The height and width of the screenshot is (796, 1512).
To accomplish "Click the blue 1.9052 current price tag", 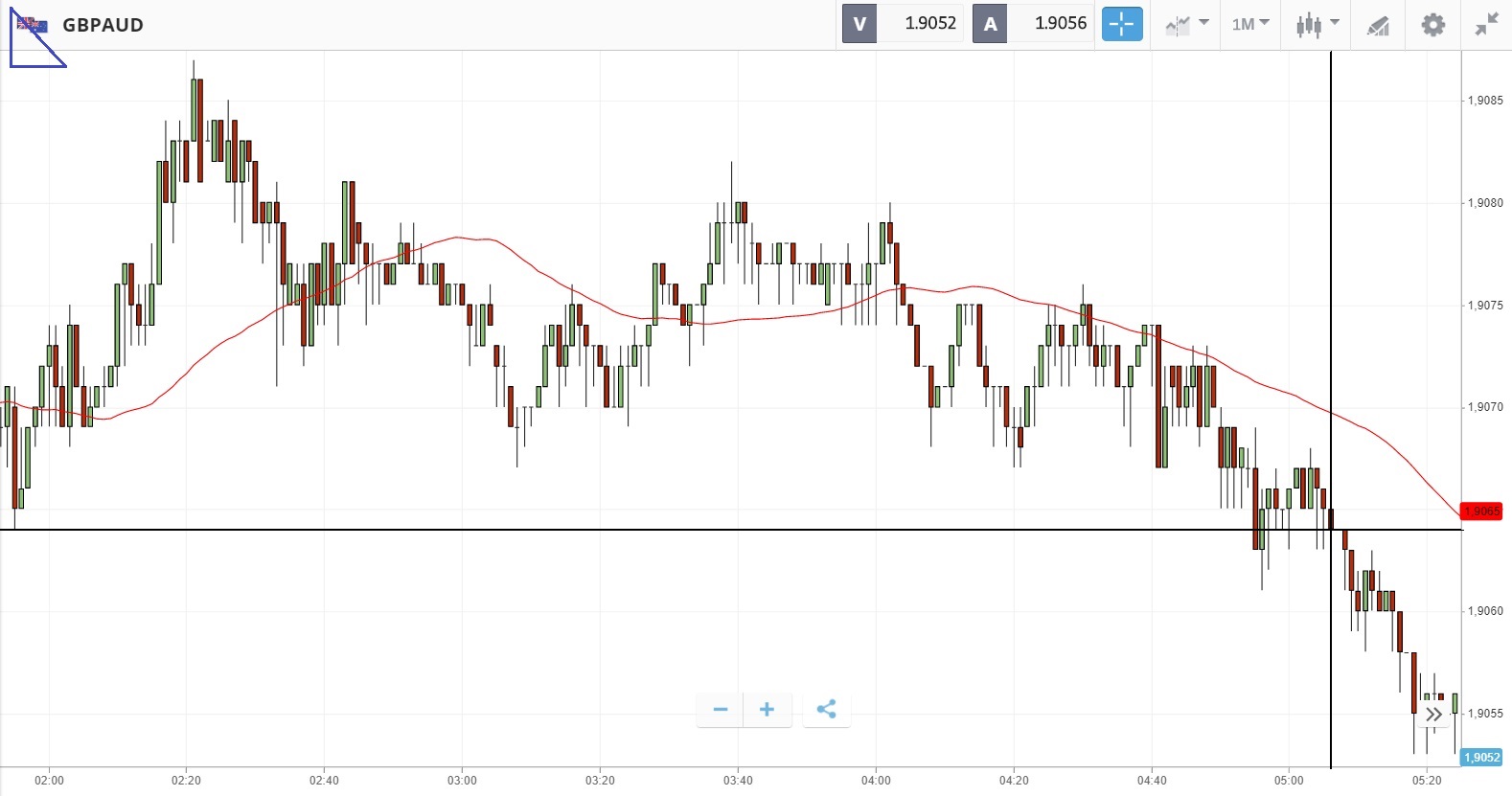I will pos(1481,758).
